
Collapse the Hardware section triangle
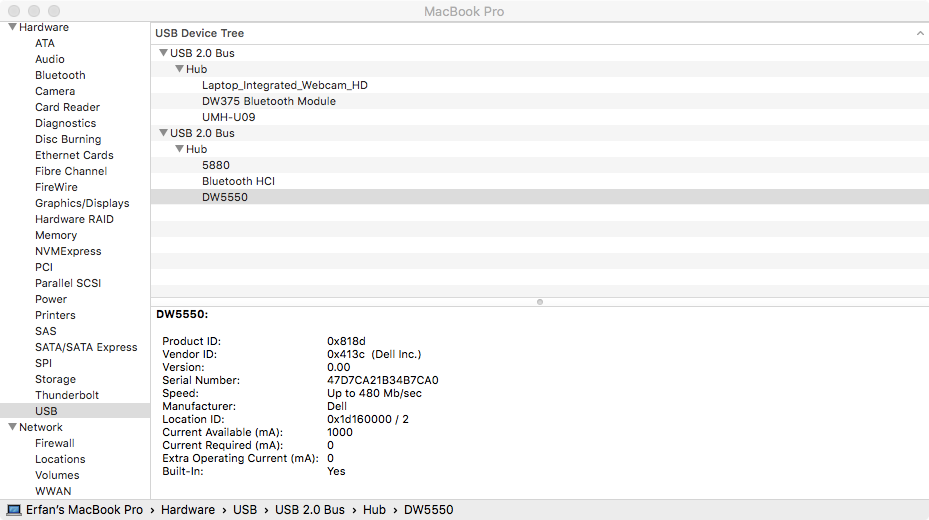pos(12,27)
